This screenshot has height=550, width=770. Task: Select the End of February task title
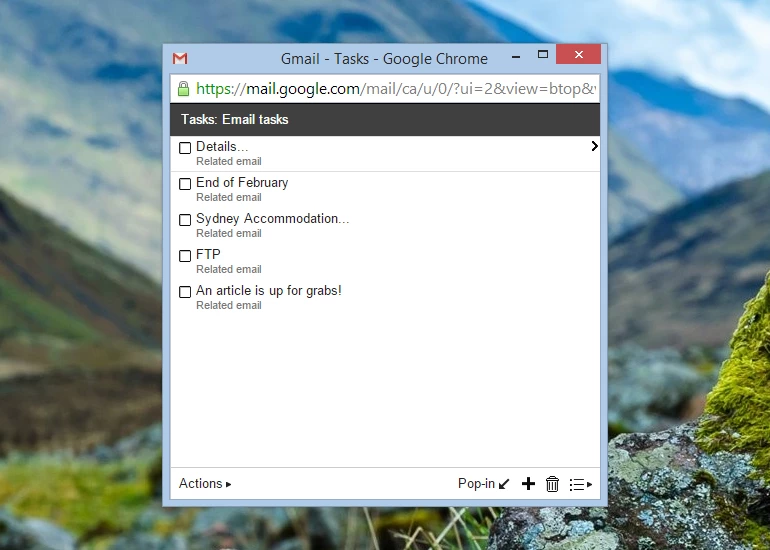(242, 183)
